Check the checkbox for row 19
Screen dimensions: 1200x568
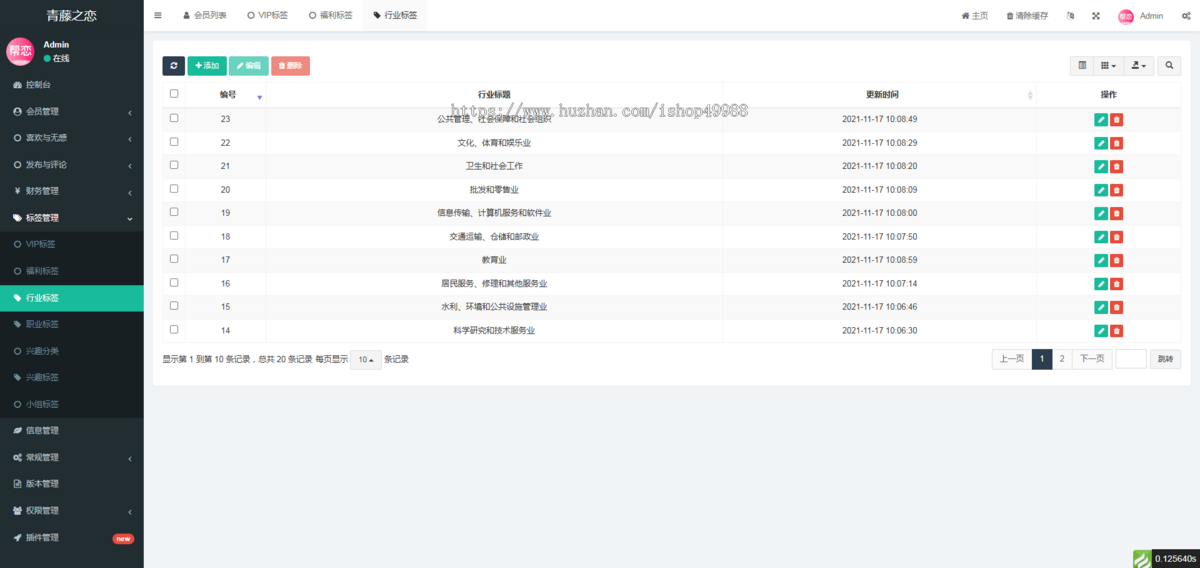coord(174,212)
